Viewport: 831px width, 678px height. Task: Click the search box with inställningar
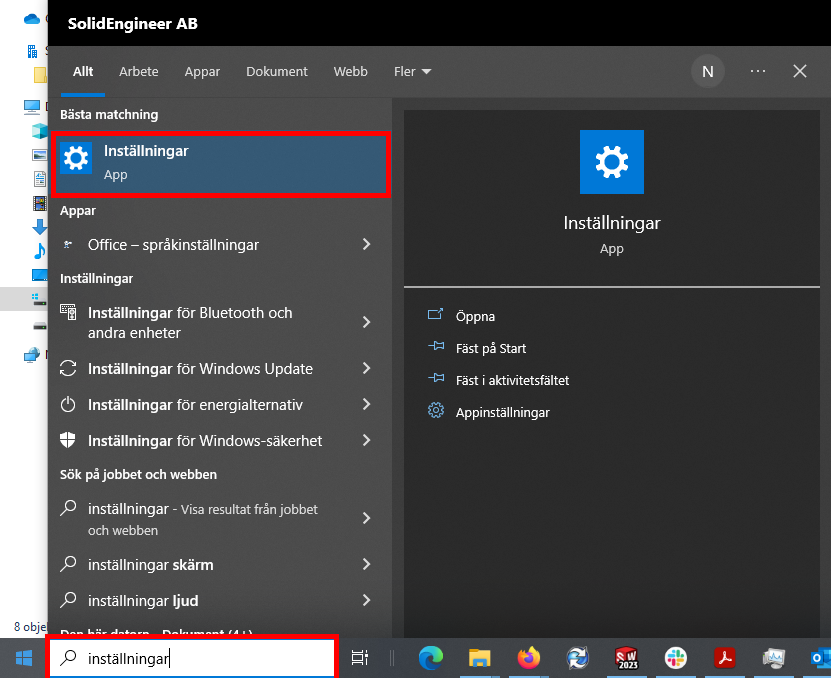(200, 658)
